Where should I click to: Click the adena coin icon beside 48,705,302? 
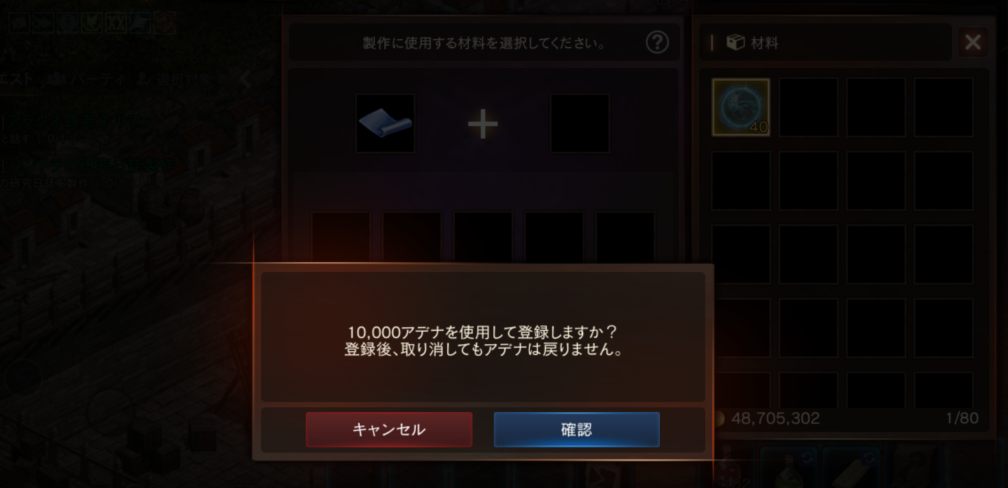click(x=719, y=419)
